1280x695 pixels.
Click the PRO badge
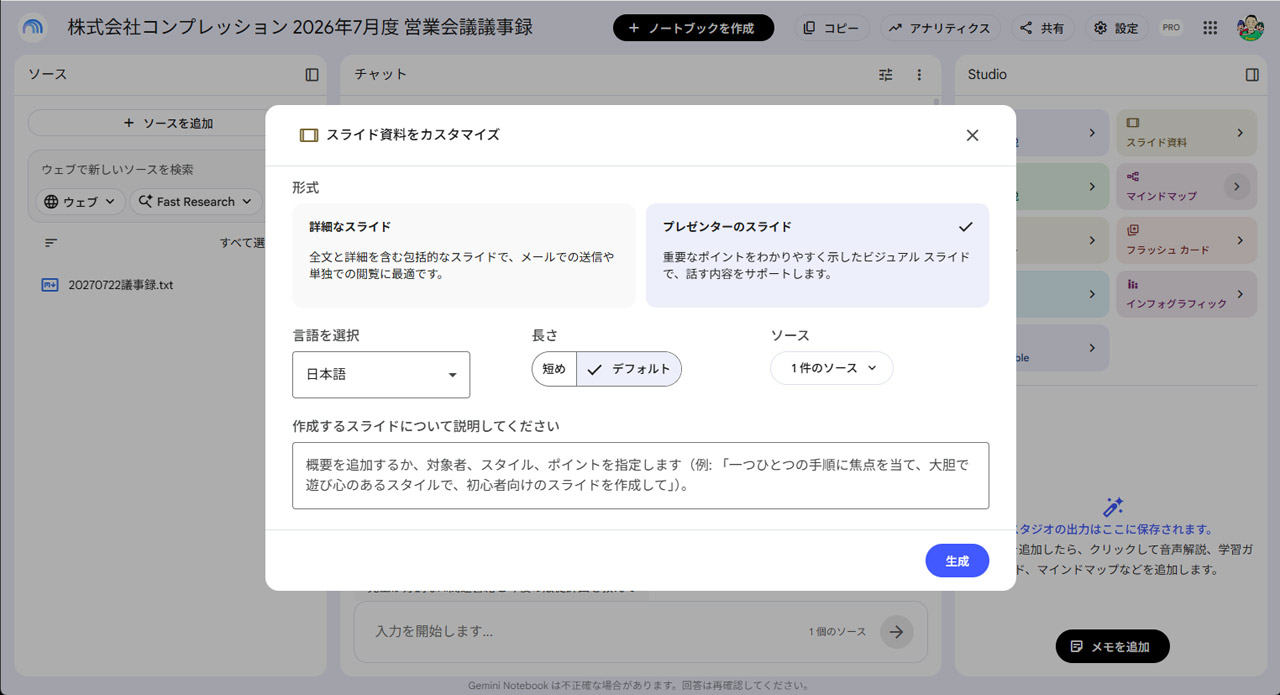click(x=1171, y=28)
